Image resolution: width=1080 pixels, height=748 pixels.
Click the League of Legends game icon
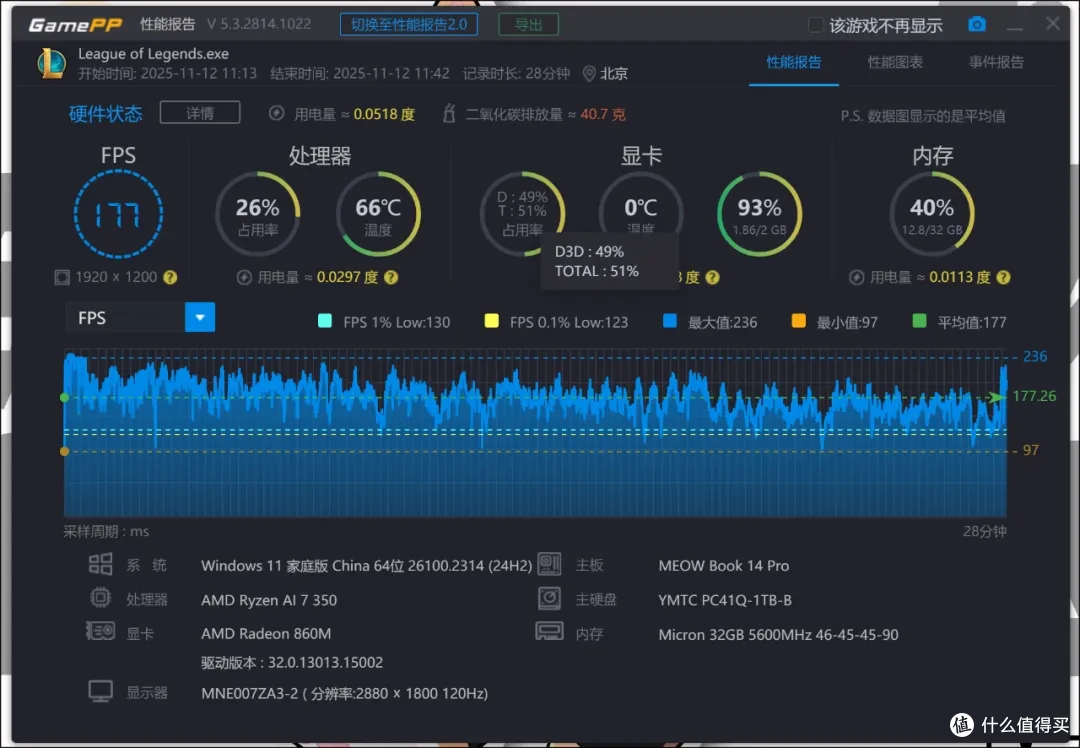click(x=52, y=63)
